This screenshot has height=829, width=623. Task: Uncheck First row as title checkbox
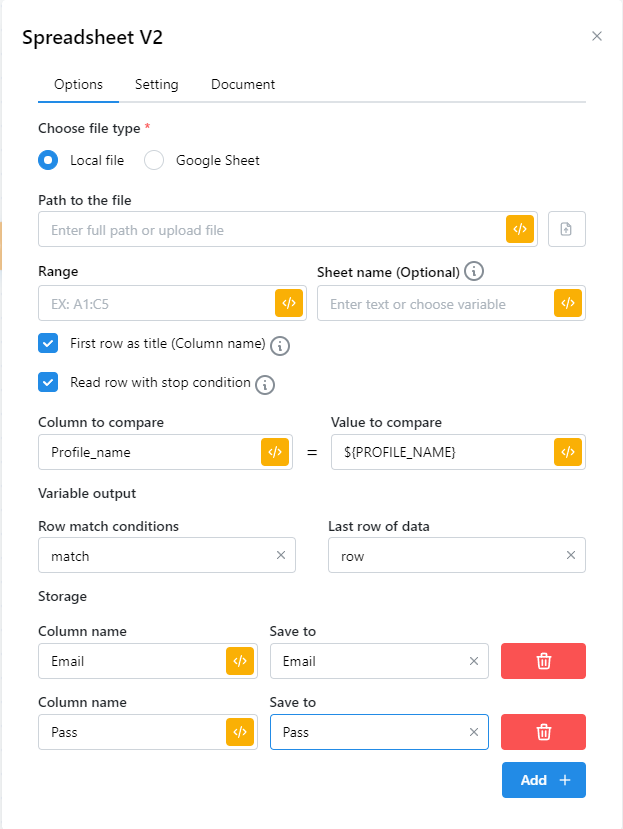tap(48, 344)
